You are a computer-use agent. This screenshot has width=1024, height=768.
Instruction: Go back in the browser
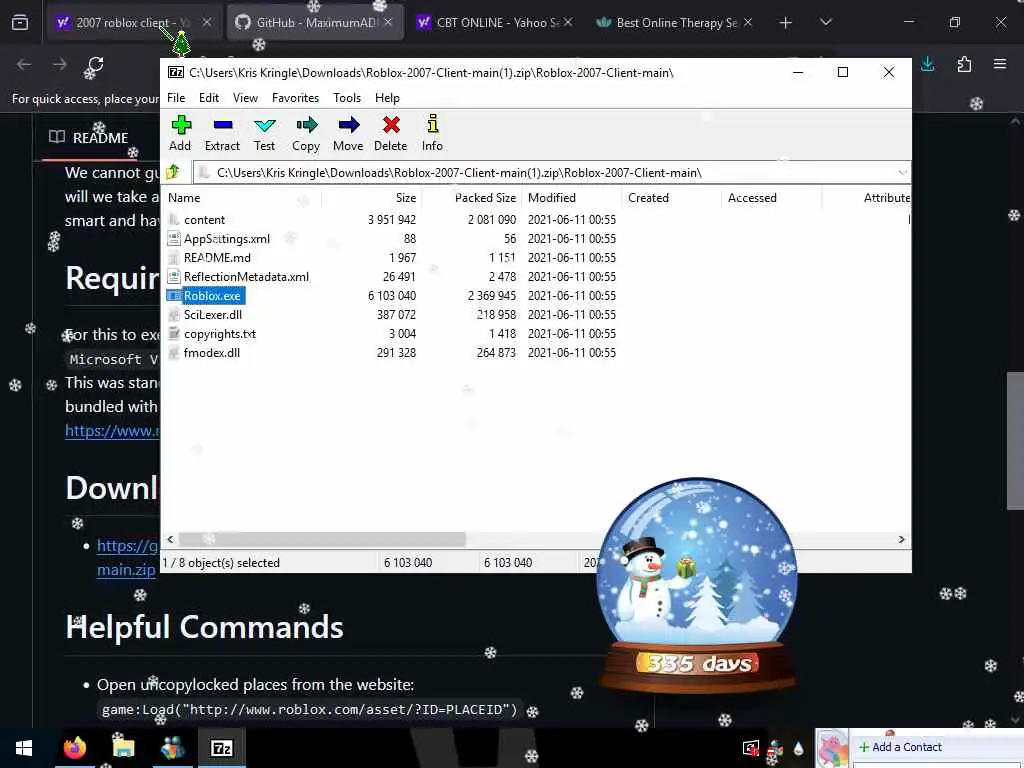pyautogui.click(x=24, y=65)
